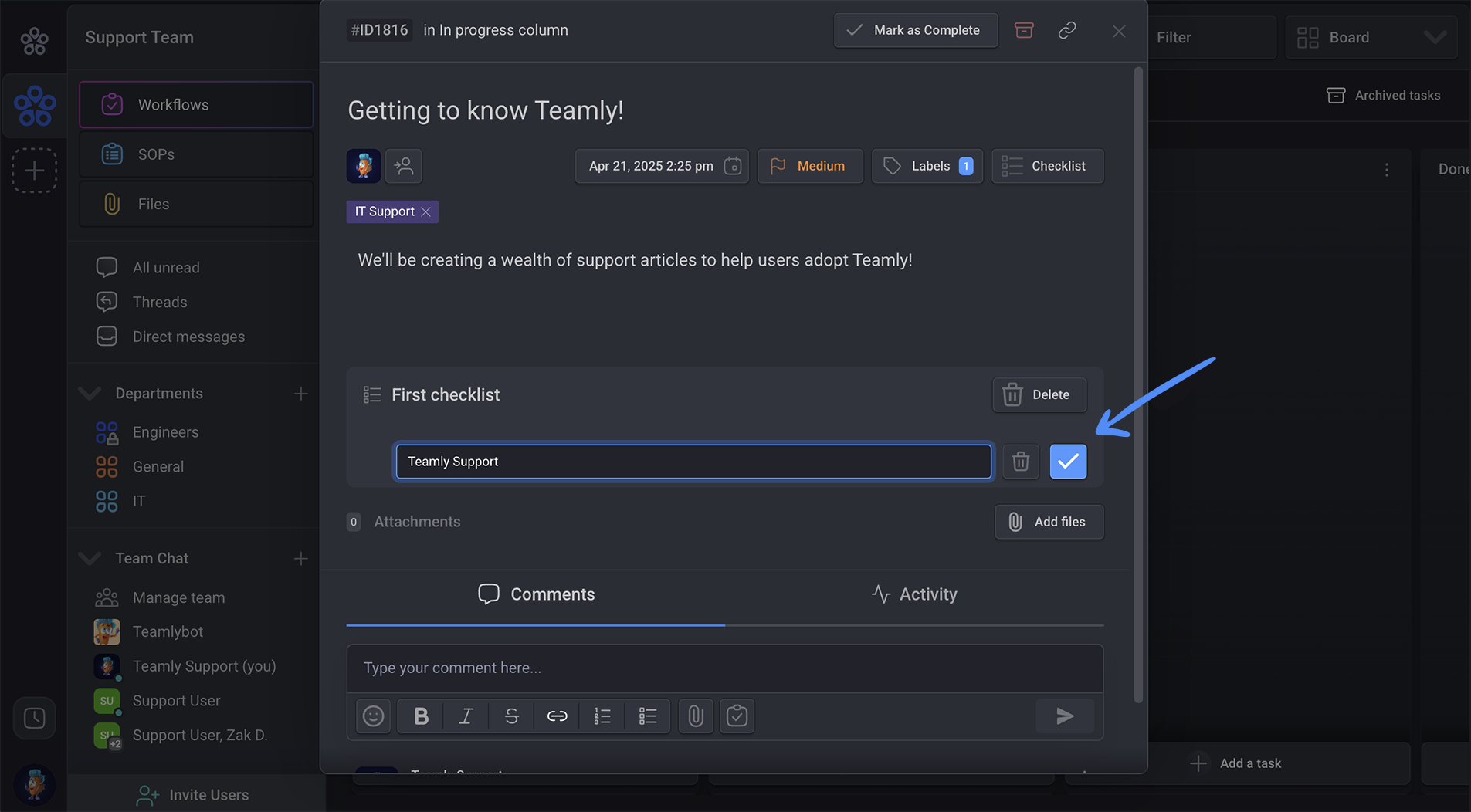
Task: Click the dialog vertical scrollbar
Action: coord(1138,384)
